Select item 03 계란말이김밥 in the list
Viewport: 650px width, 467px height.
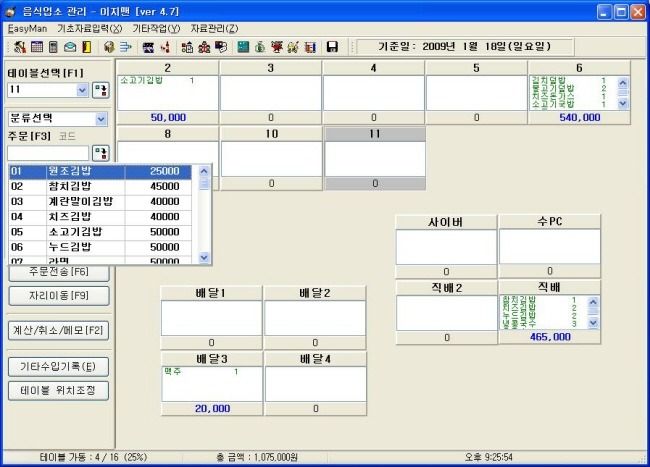[100, 202]
